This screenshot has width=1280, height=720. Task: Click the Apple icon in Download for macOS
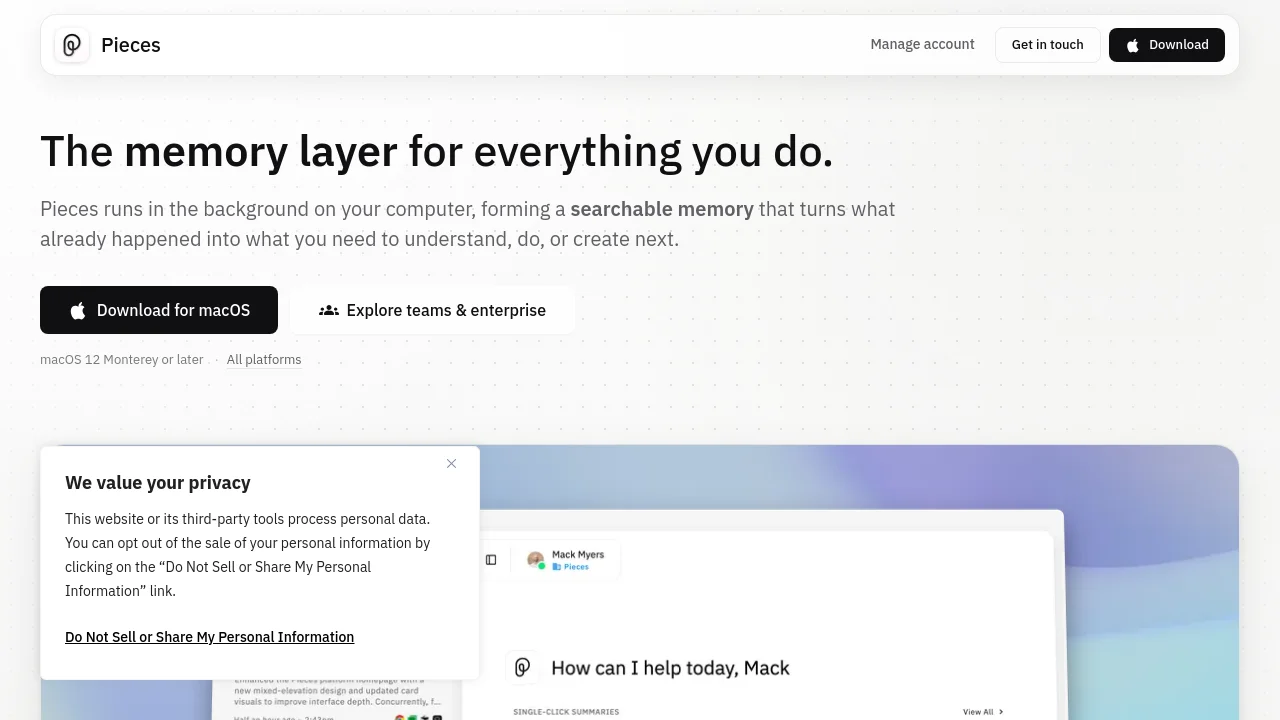pyautogui.click(x=78, y=311)
